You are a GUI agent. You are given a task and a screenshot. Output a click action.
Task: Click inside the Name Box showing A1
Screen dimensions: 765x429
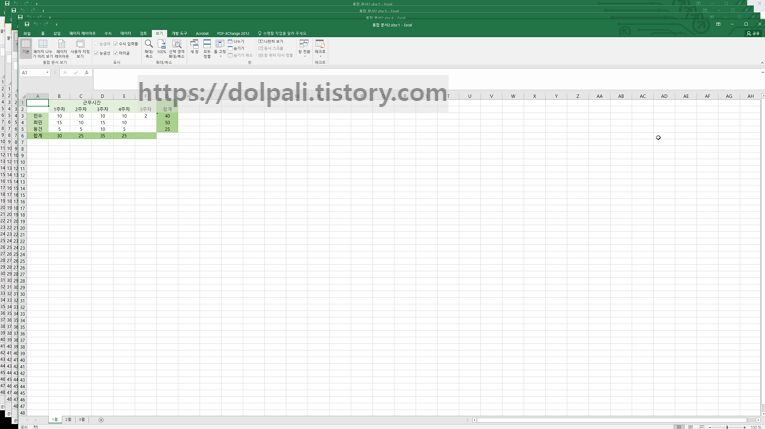tap(32, 73)
